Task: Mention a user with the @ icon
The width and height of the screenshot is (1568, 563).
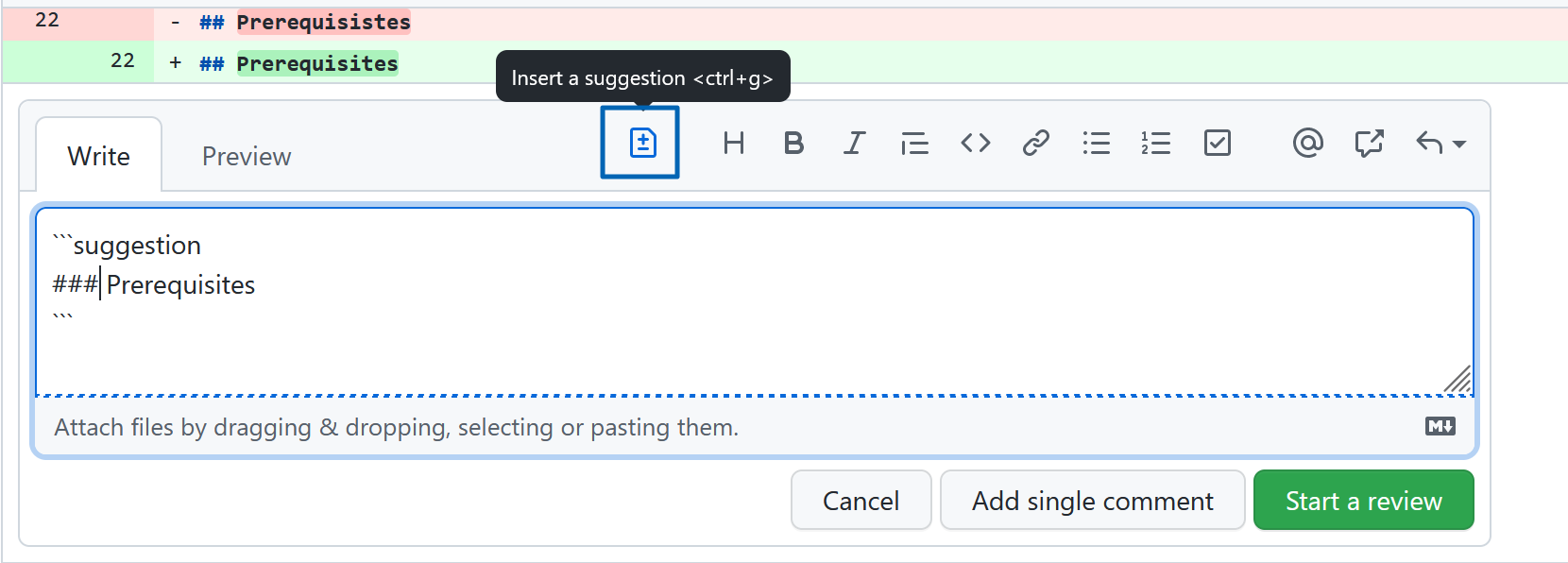Action: click(x=1307, y=143)
